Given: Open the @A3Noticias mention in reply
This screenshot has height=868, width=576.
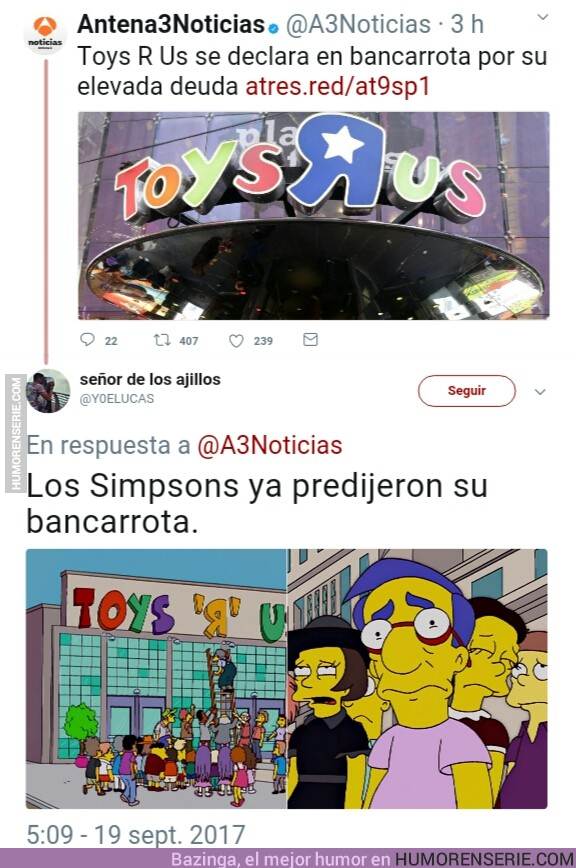Looking at the screenshot, I should click(x=270, y=446).
